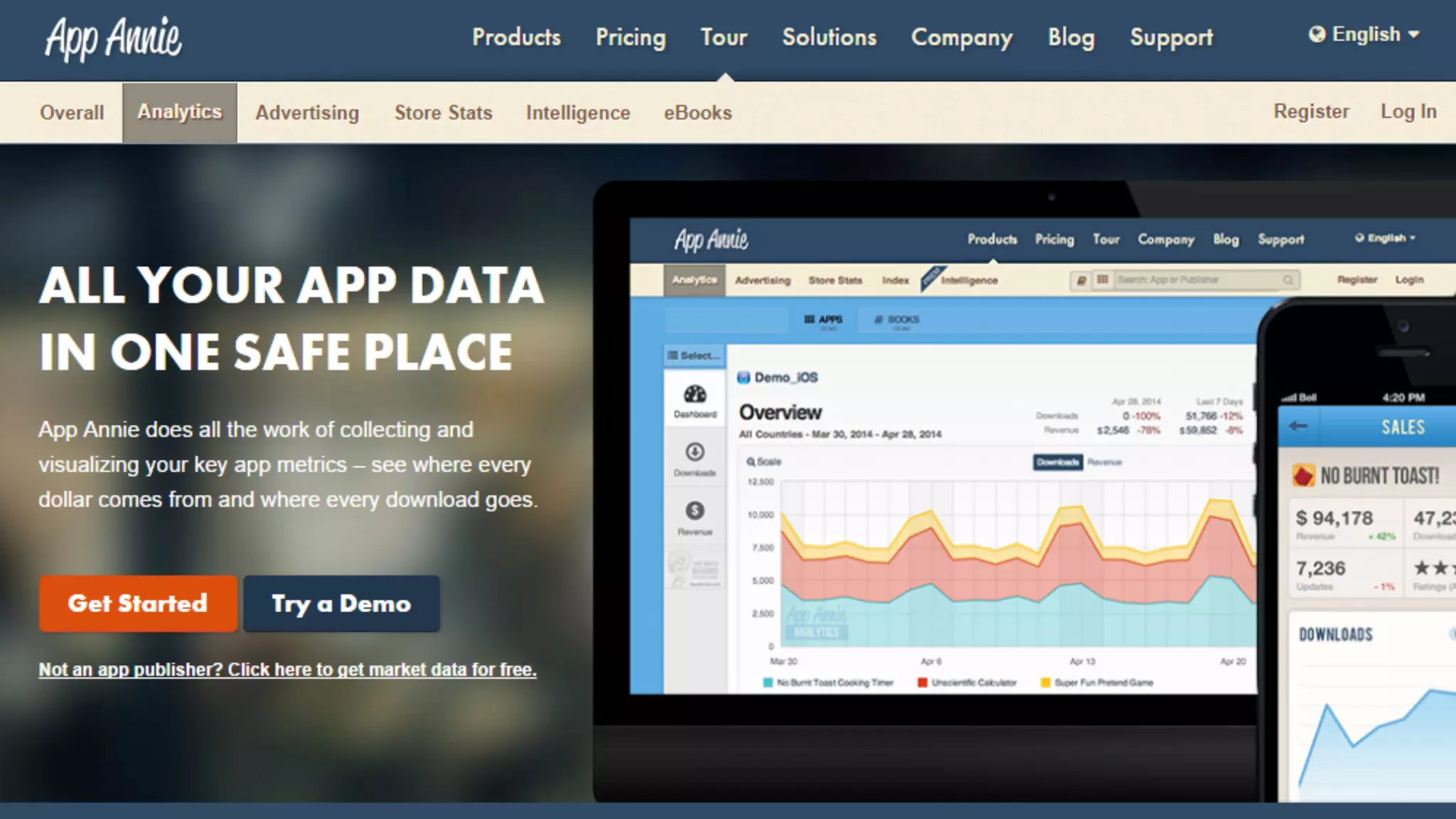Select the Analytics tab
The image size is (1456, 819).
(180, 112)
